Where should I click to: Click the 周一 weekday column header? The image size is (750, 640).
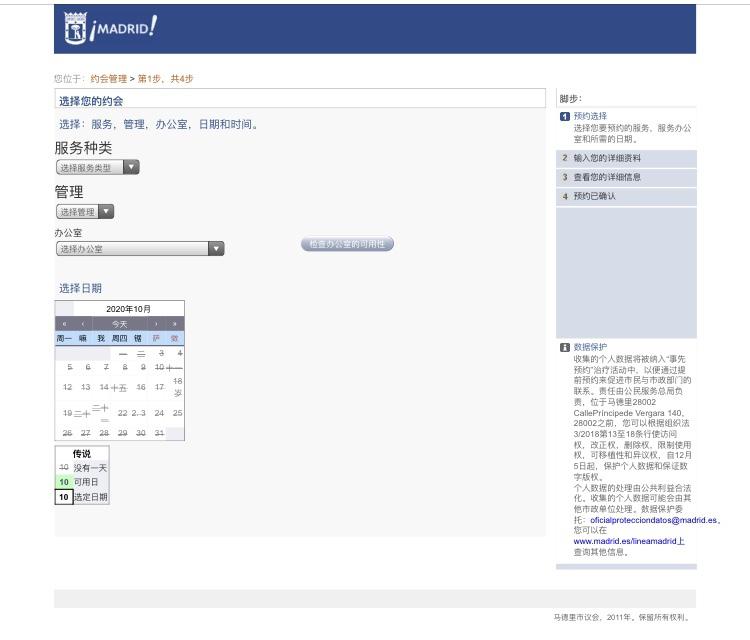click(x=64, y=338)
